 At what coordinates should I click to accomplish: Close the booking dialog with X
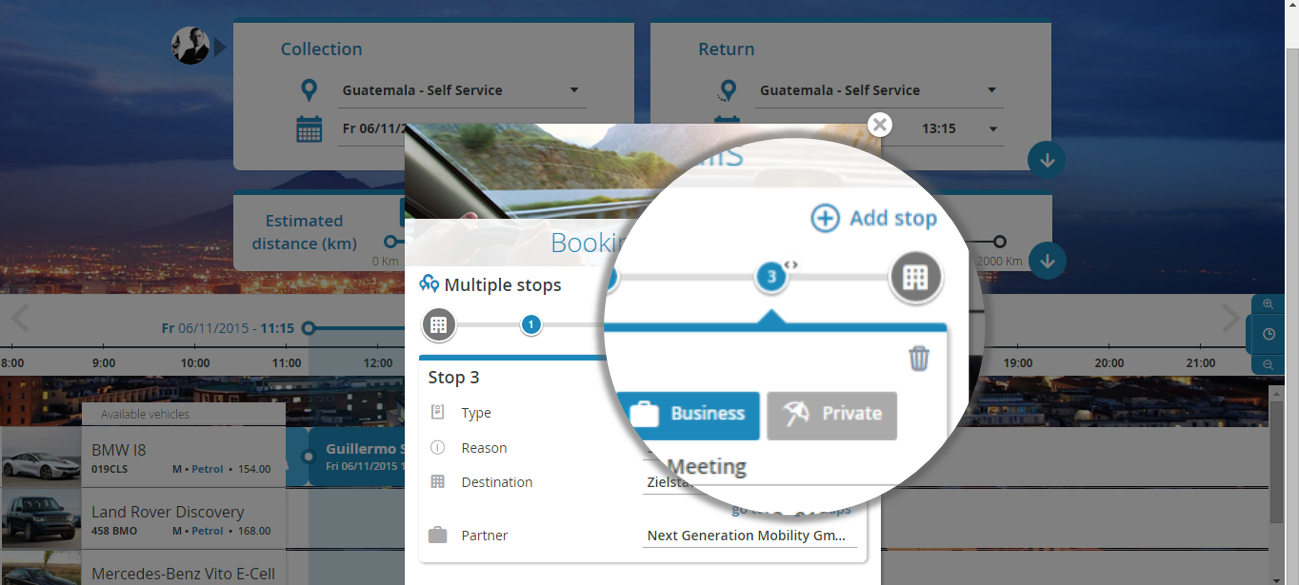[879, 124]
